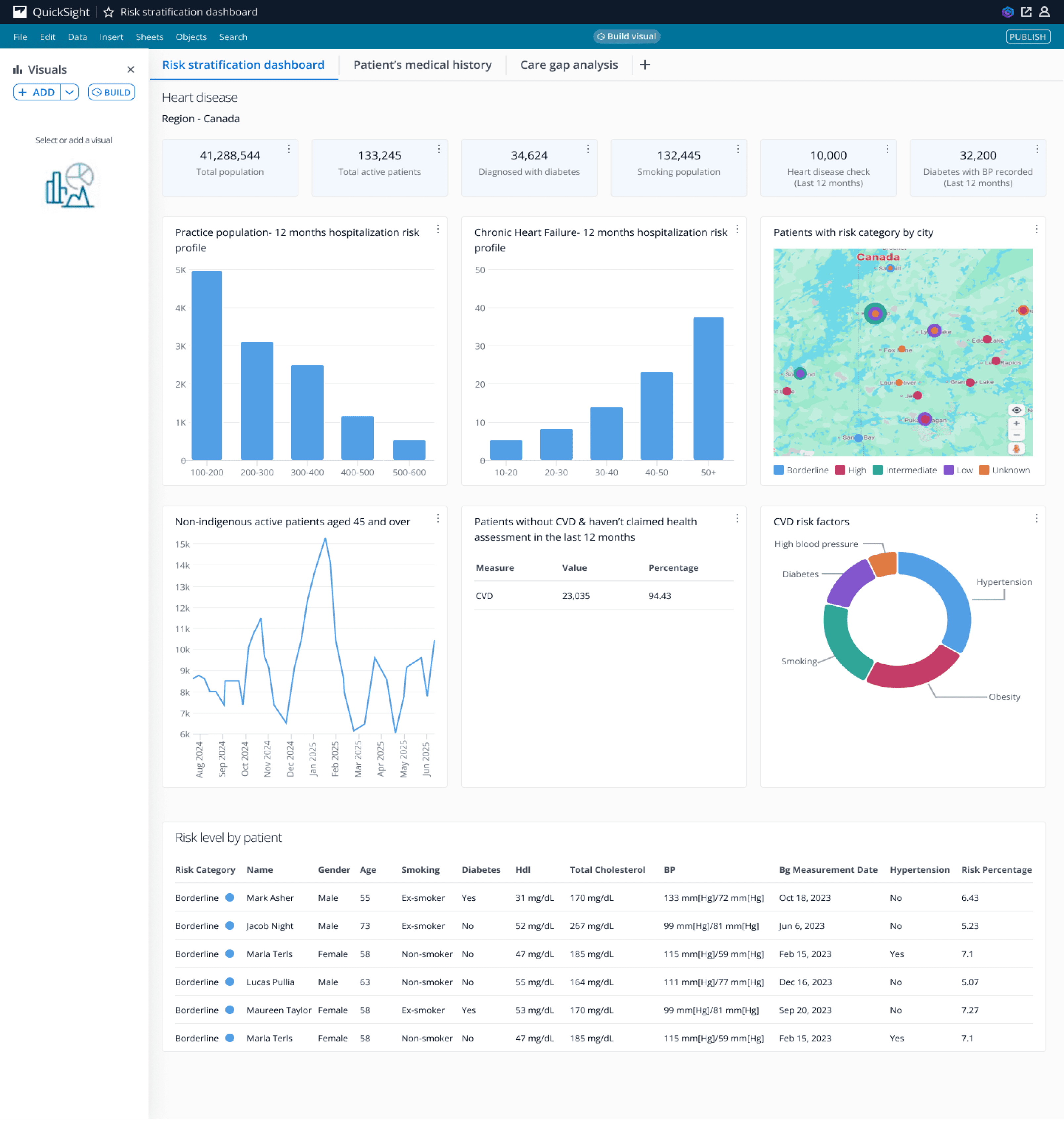Sort table by Risk Percentage column header
Viewport: 1064px width, 1121px height.
(x=996, y=870)
